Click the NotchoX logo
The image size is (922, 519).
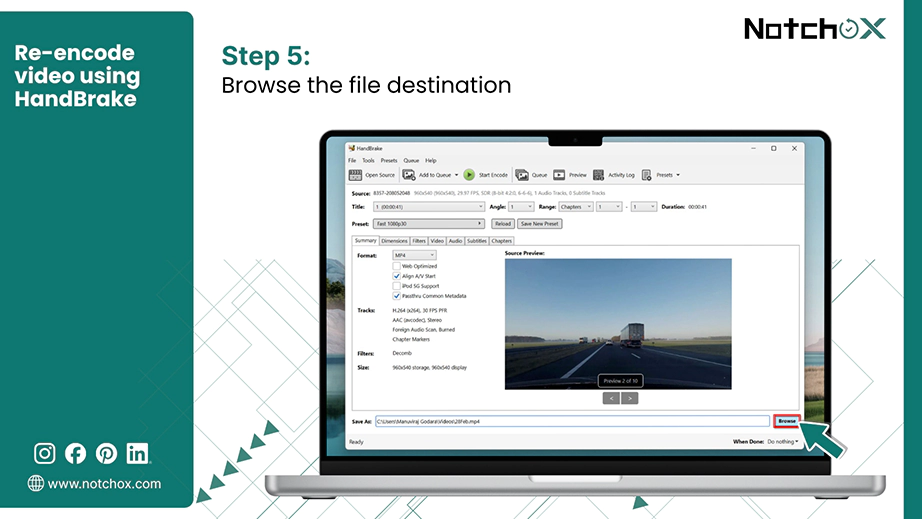814,29
